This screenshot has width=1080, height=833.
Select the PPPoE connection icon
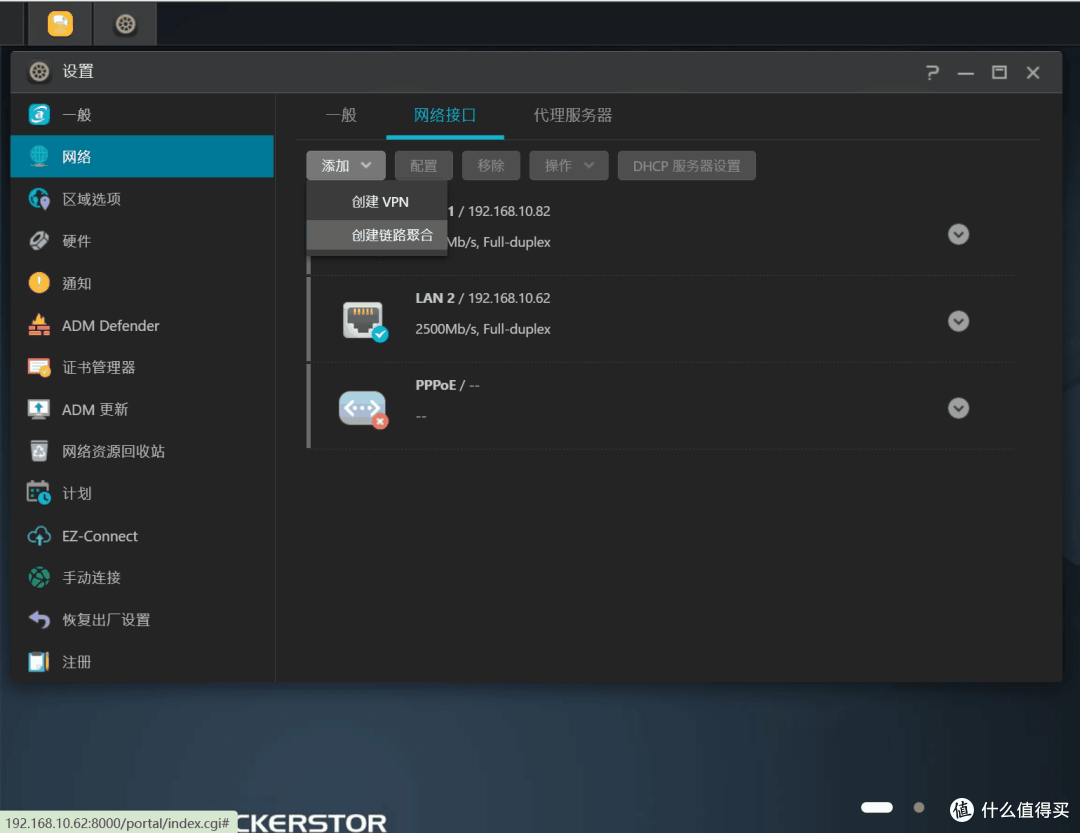point(364,409)
